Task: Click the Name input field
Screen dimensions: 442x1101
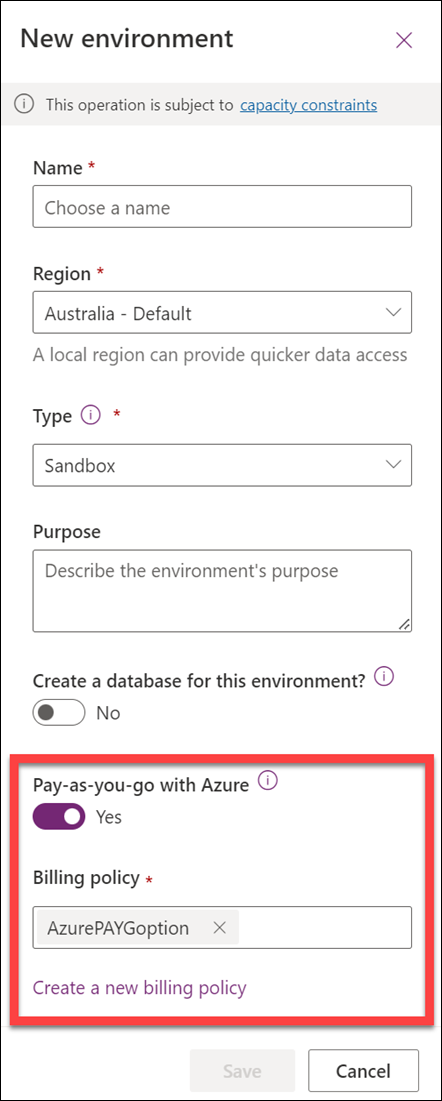Action: tap(222, 206)
